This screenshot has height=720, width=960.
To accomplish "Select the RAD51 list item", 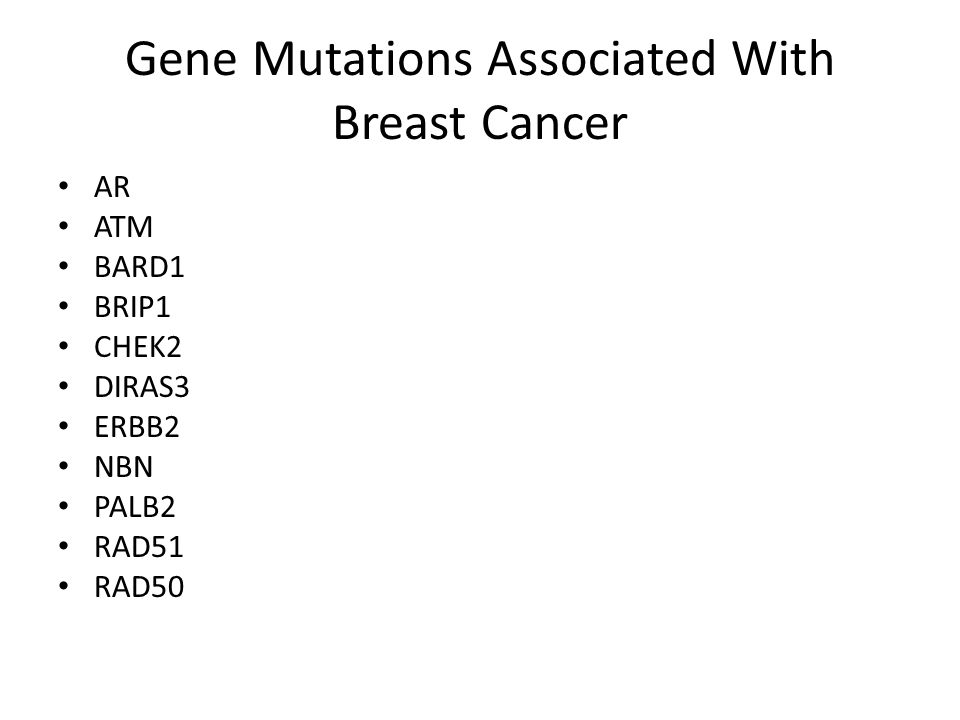I will pos(139,547).
